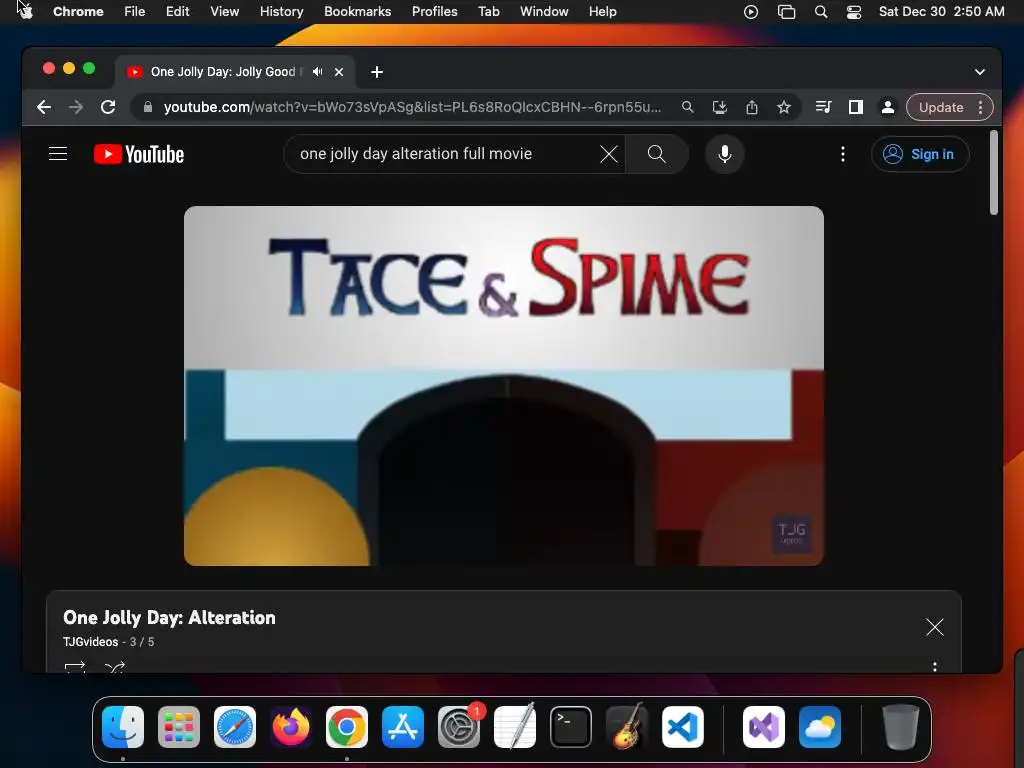Clear the YouTube search text
Viewport: 1024px width, 768px height.
[x=609, y=154]
